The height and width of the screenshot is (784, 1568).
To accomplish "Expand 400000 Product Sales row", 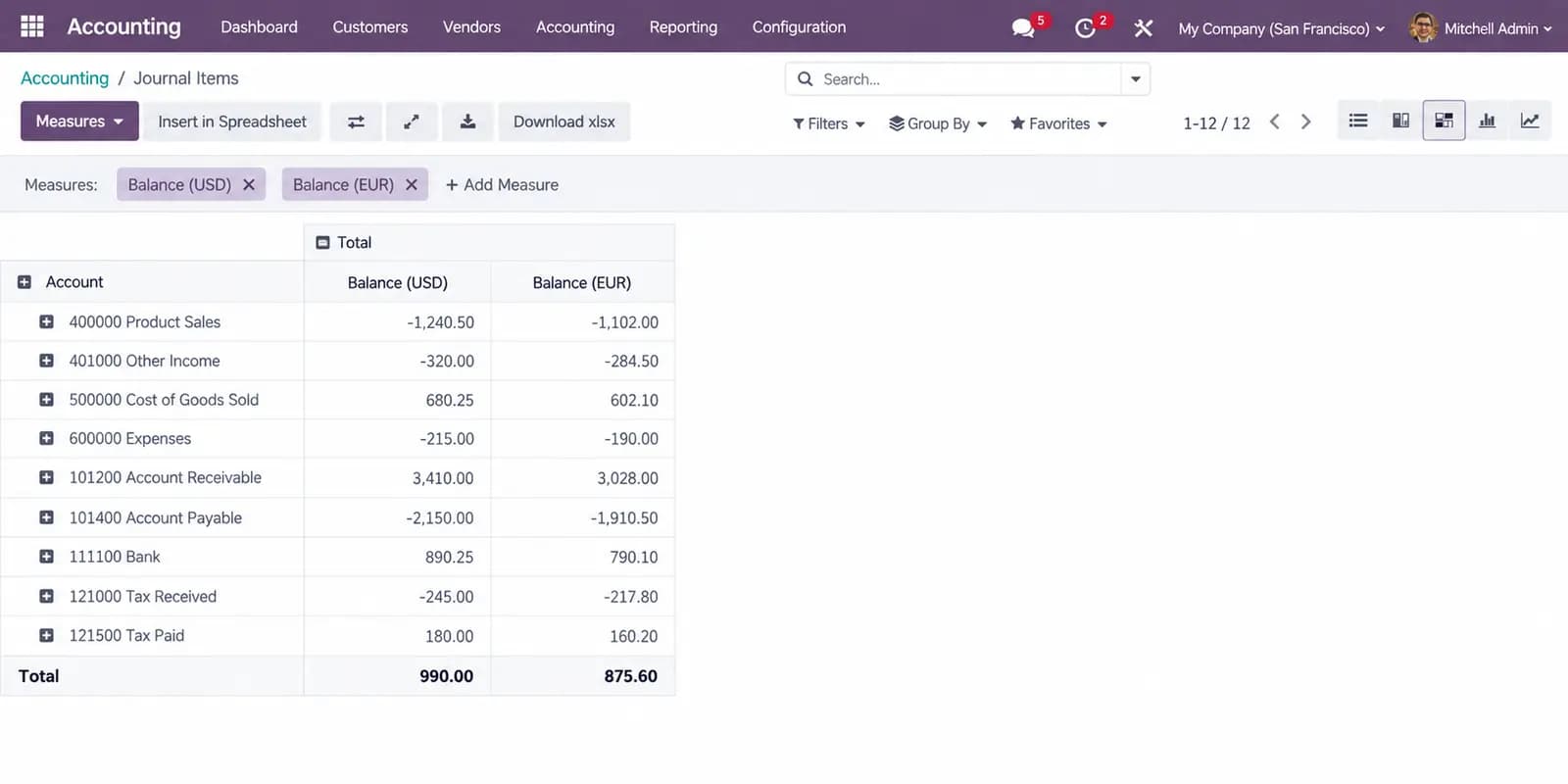I will click(x=46, y=321).
